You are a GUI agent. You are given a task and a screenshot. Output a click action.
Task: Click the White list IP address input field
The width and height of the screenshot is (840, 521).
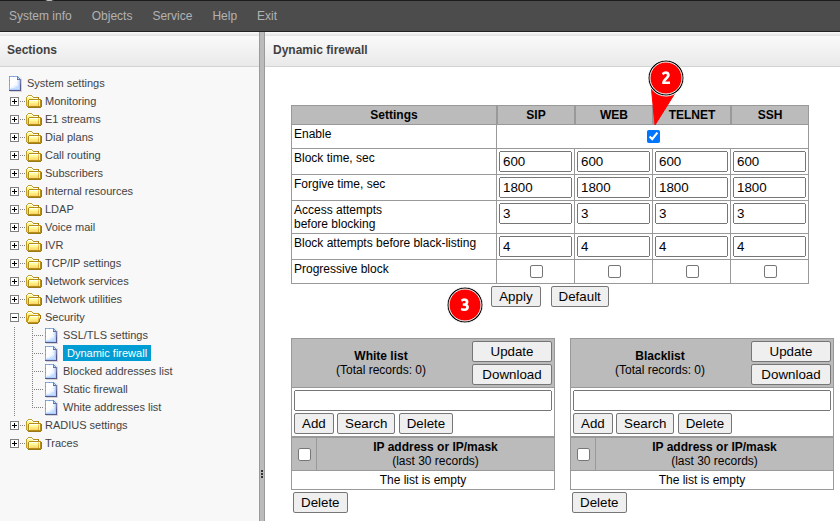click(x=423, y=401)
